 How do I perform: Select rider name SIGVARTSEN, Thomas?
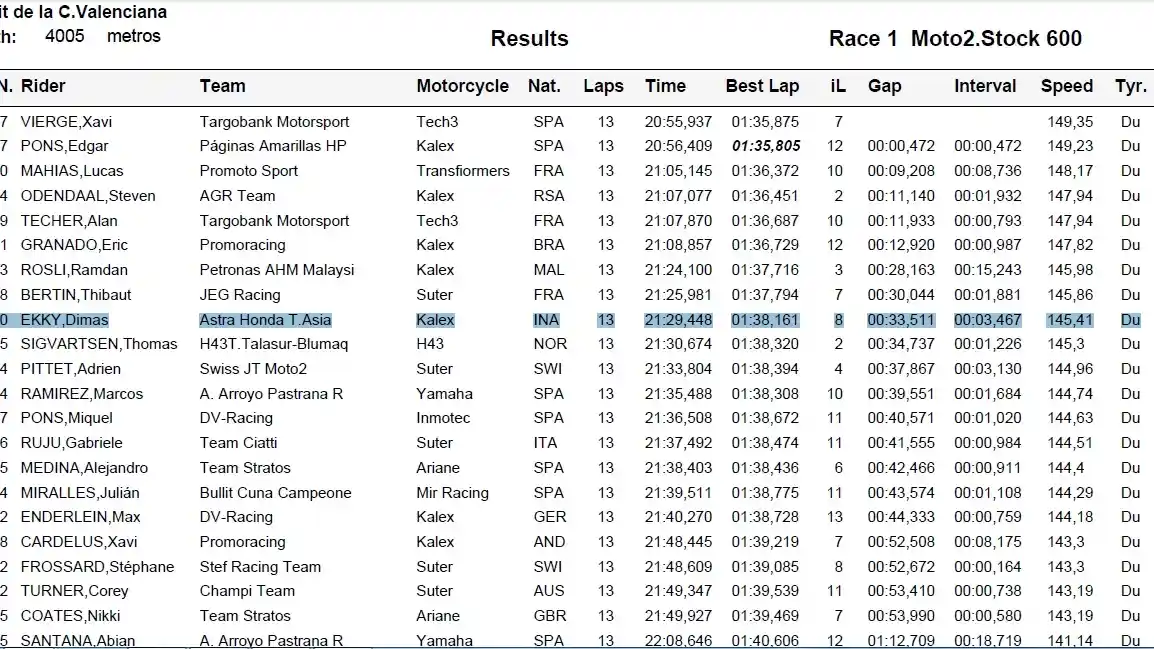point(98,344)
